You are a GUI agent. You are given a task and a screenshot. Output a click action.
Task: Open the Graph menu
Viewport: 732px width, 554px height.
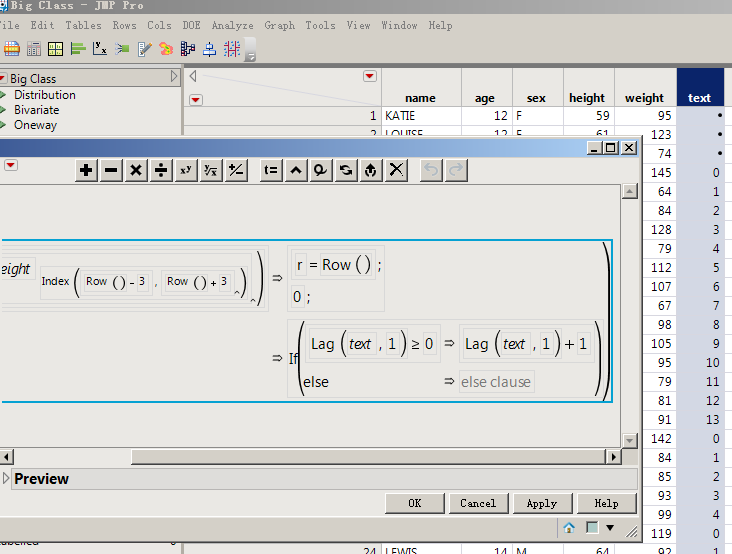pyautogui.click(x=279, y=25)
